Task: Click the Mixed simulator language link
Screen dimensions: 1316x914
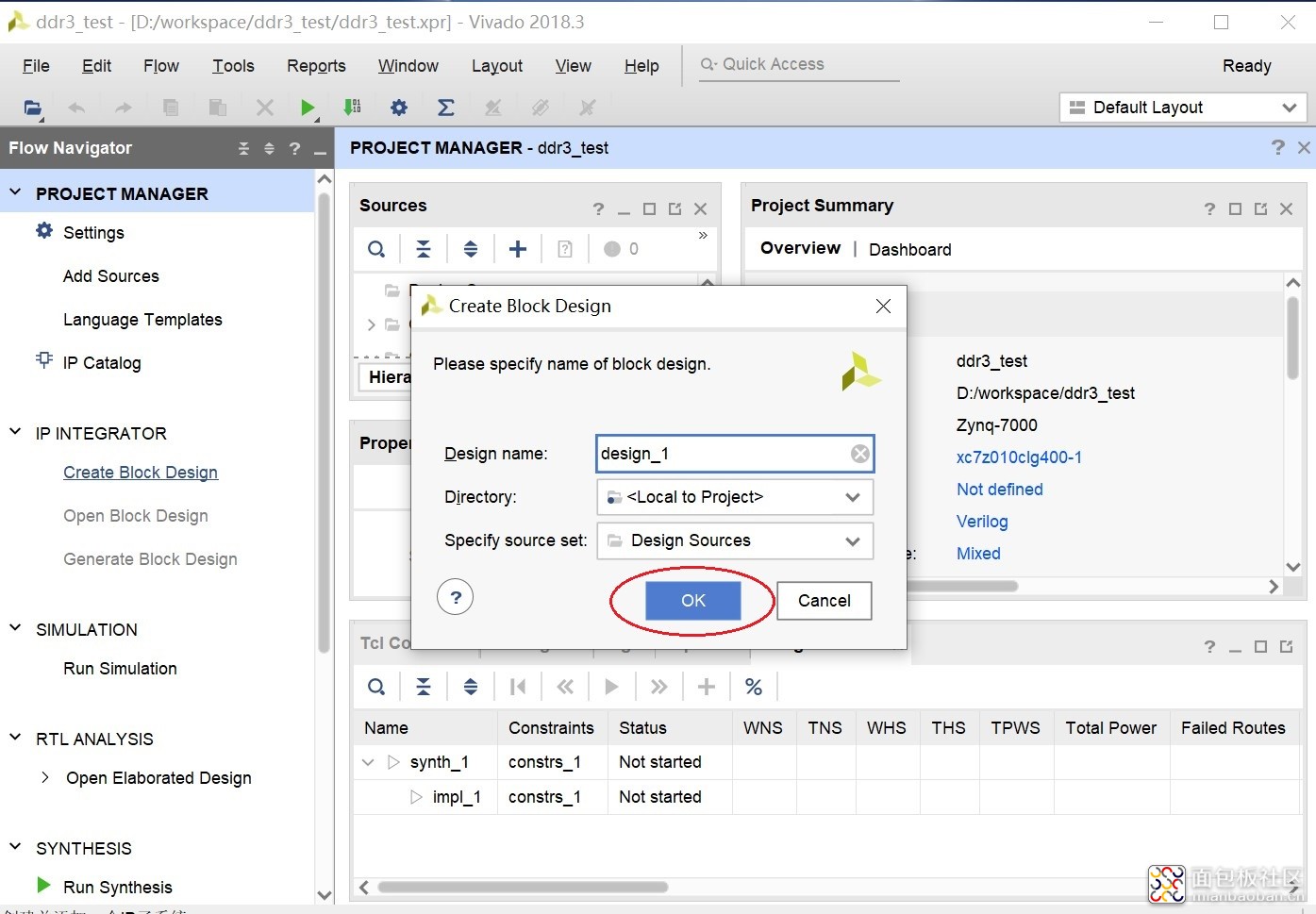Action: [x=978, y=554]
